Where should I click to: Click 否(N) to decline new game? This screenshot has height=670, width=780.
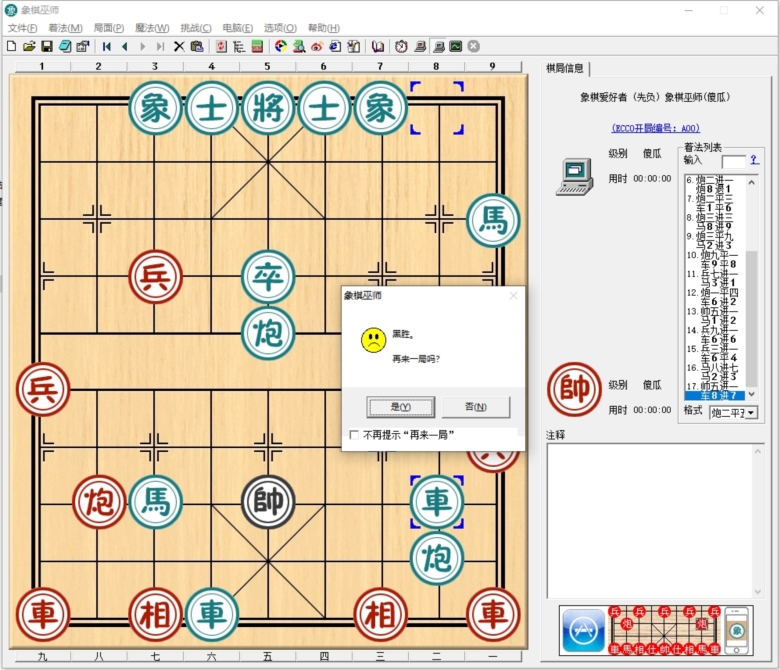point(476,407)
